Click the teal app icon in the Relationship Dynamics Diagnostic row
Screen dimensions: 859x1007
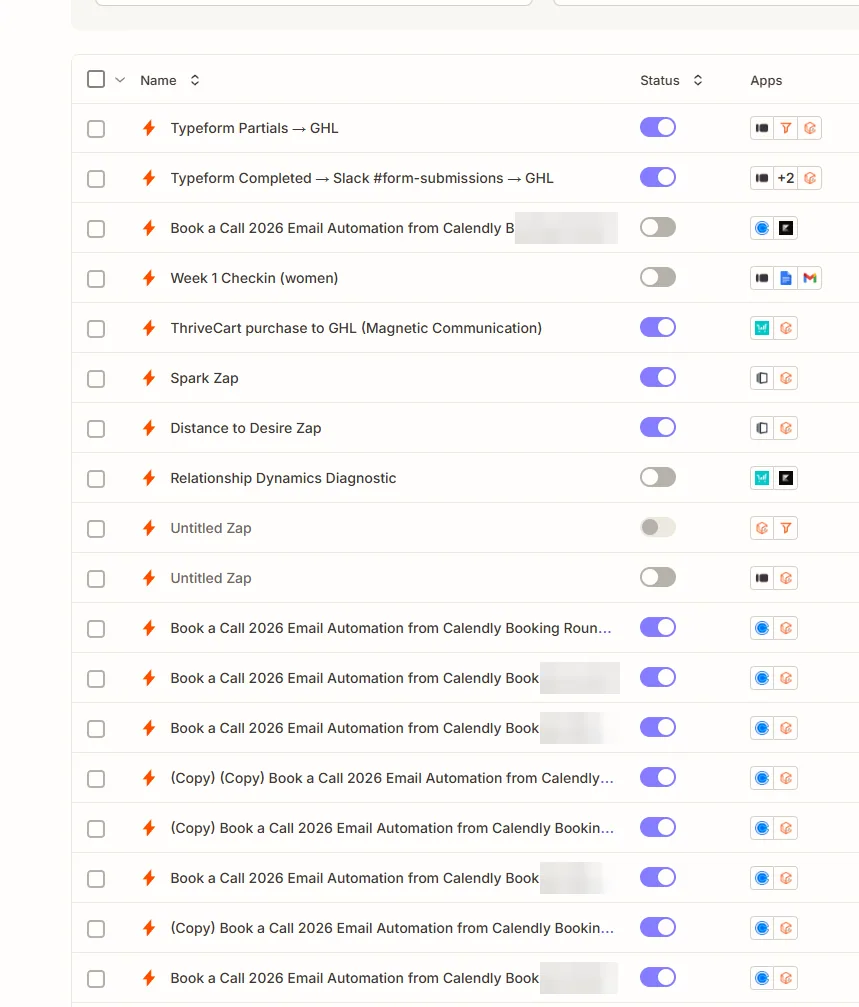(762, 478)
